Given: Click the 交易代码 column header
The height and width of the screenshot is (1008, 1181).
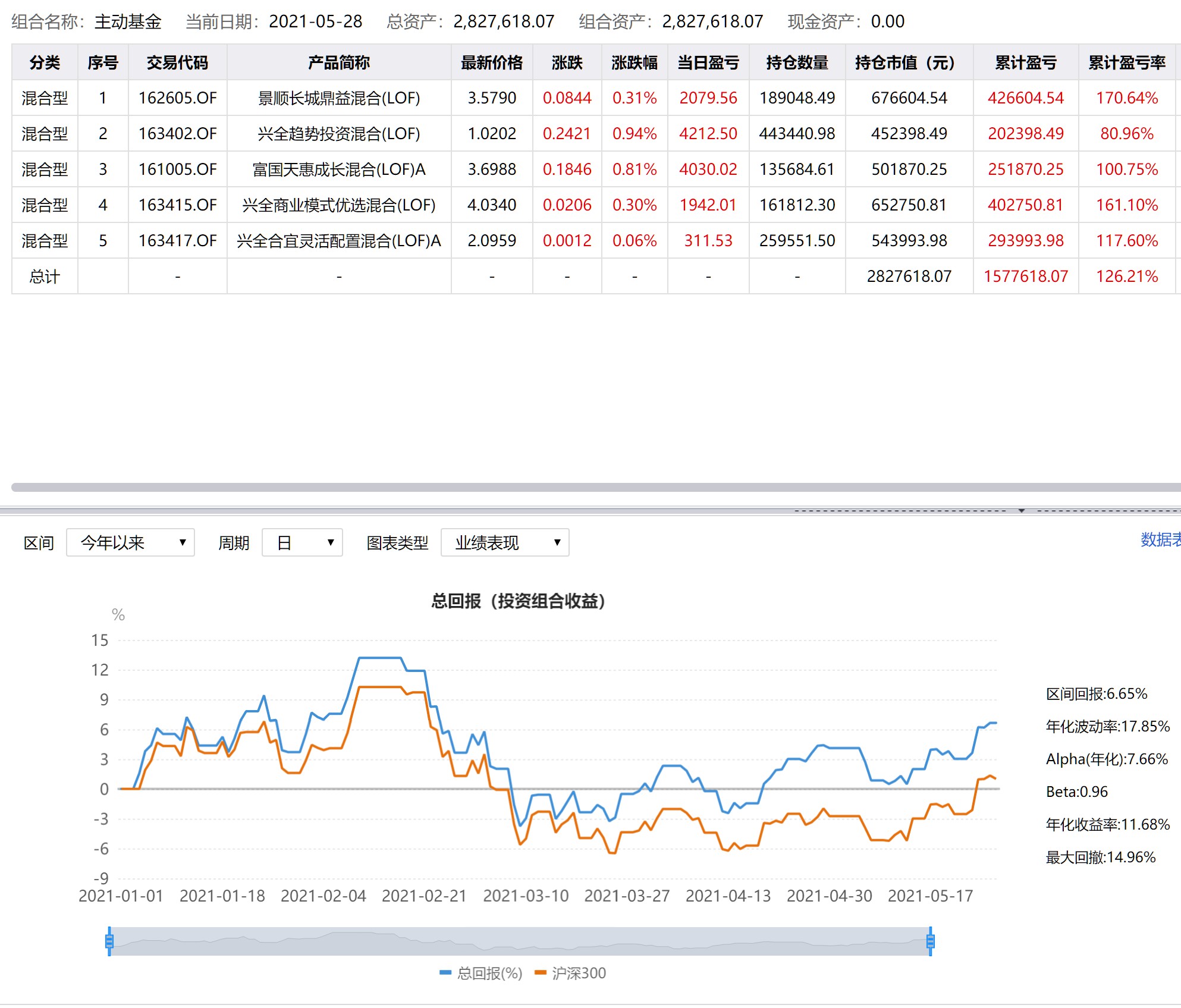Looking at the screenshot, I should click(177, 62).
